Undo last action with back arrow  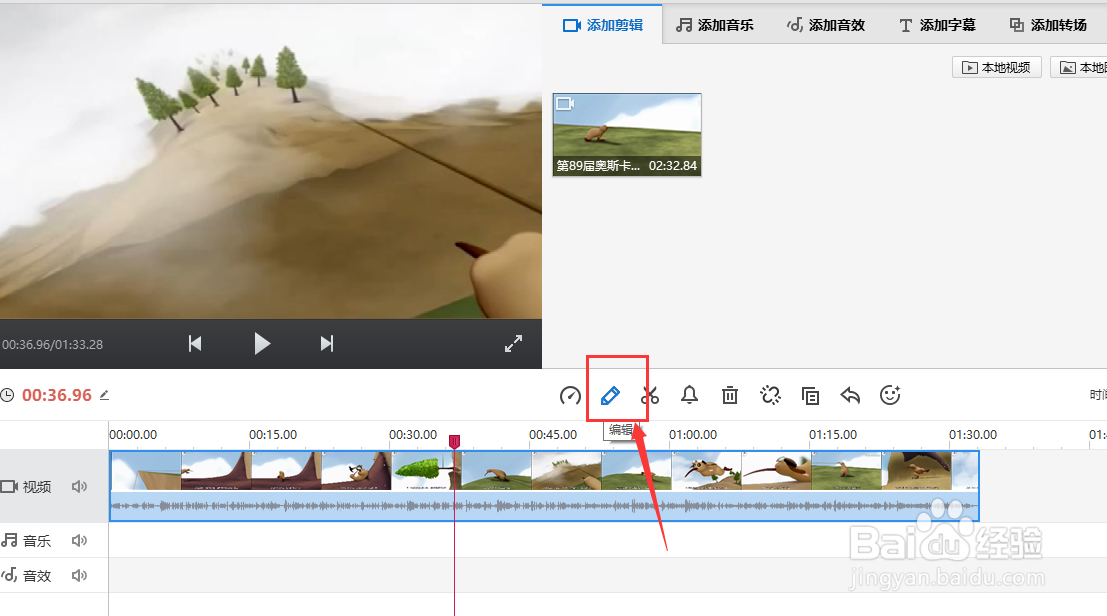tap(850, 396)
